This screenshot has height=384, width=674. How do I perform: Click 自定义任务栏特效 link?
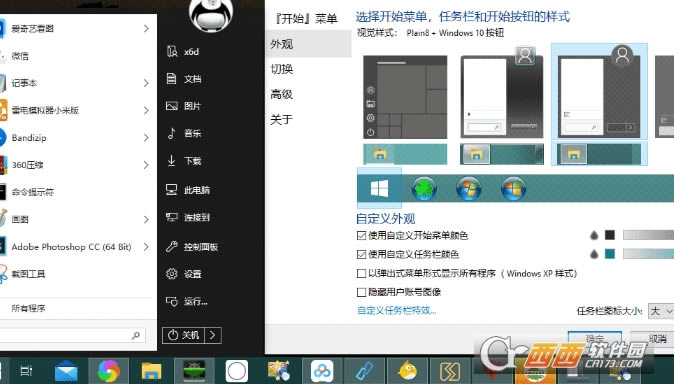coord(397,310)
